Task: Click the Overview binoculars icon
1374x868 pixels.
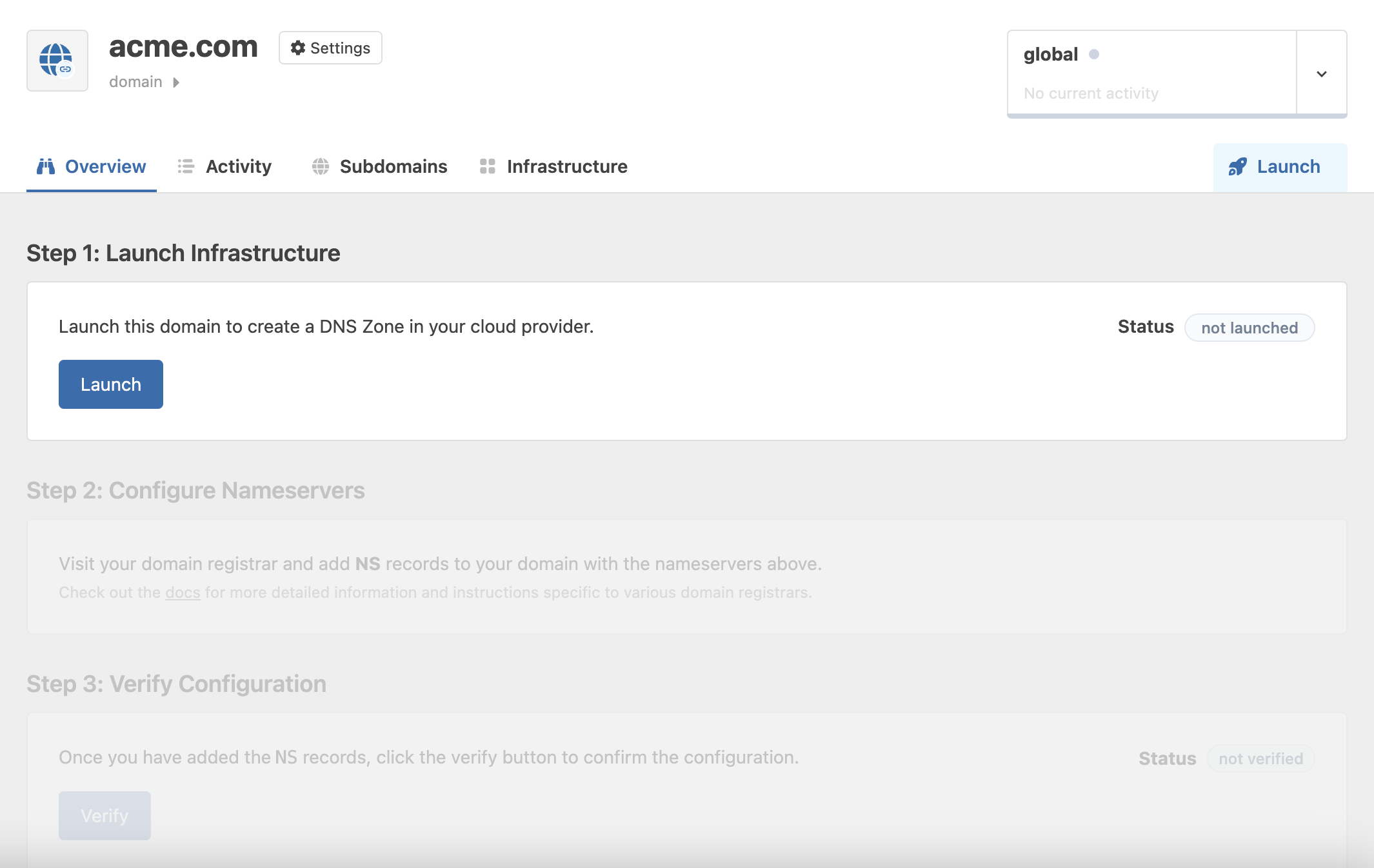Action: [46, 167]
